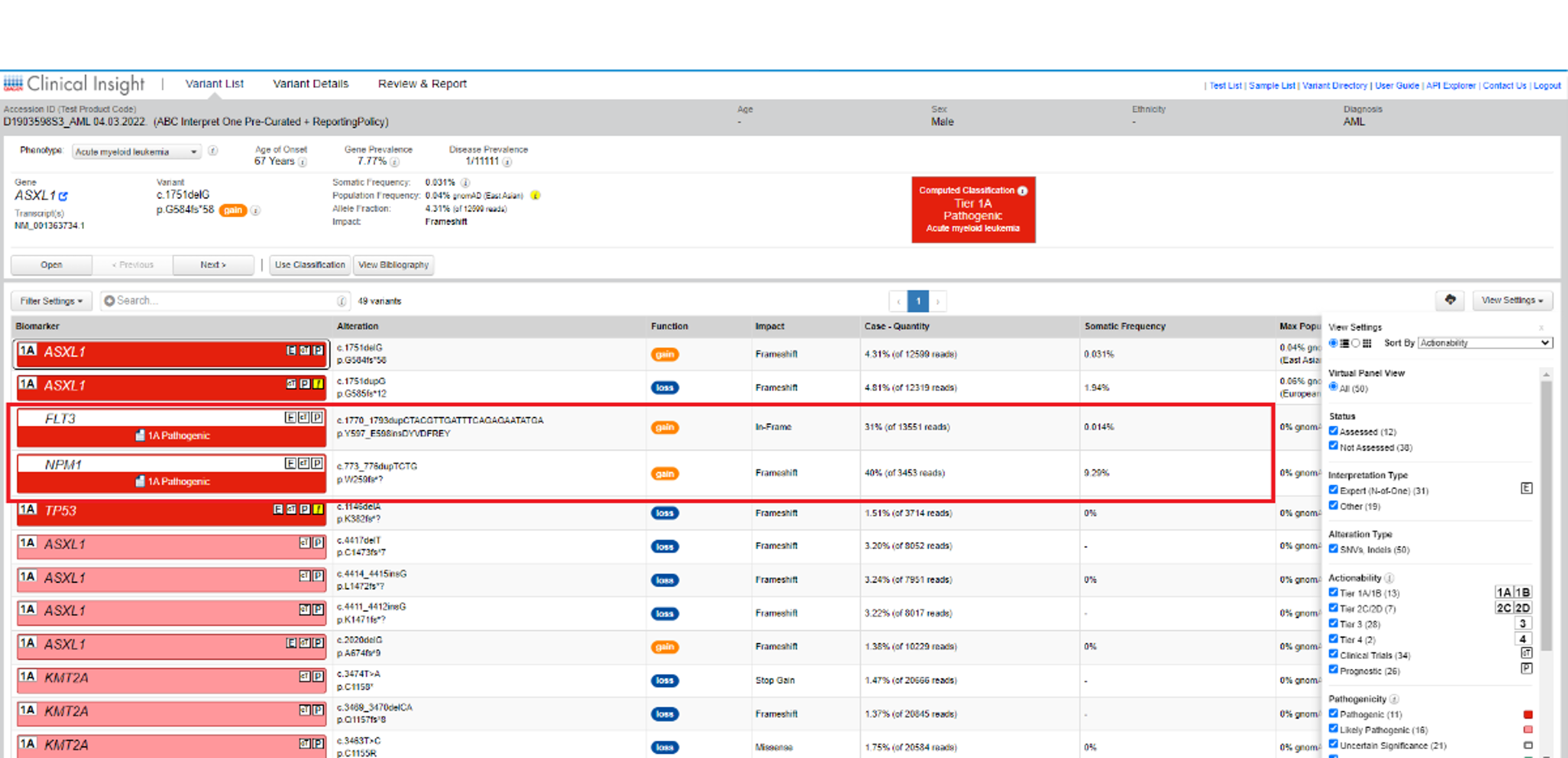Click yellow population frequency warning icon
Image resolution: width=1568 pixels, height=758 pixels.
[x=535, y=195]
